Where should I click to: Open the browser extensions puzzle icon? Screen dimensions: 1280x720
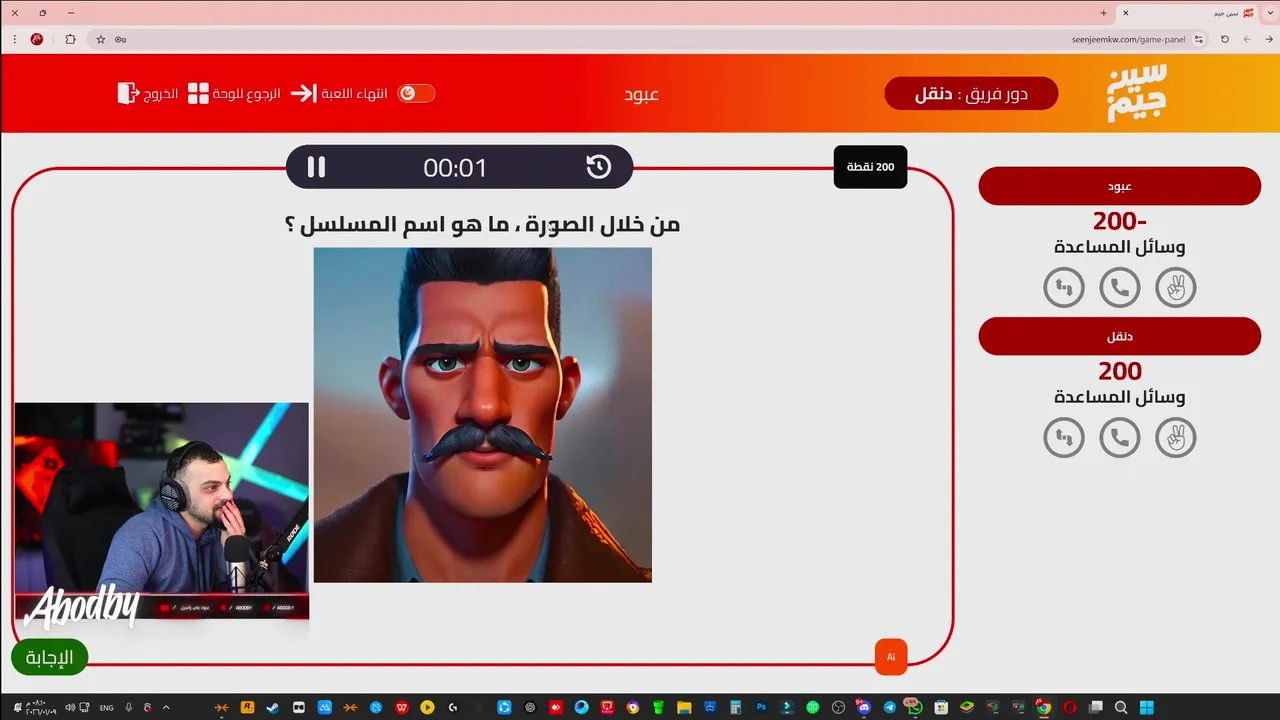point(70,39)
